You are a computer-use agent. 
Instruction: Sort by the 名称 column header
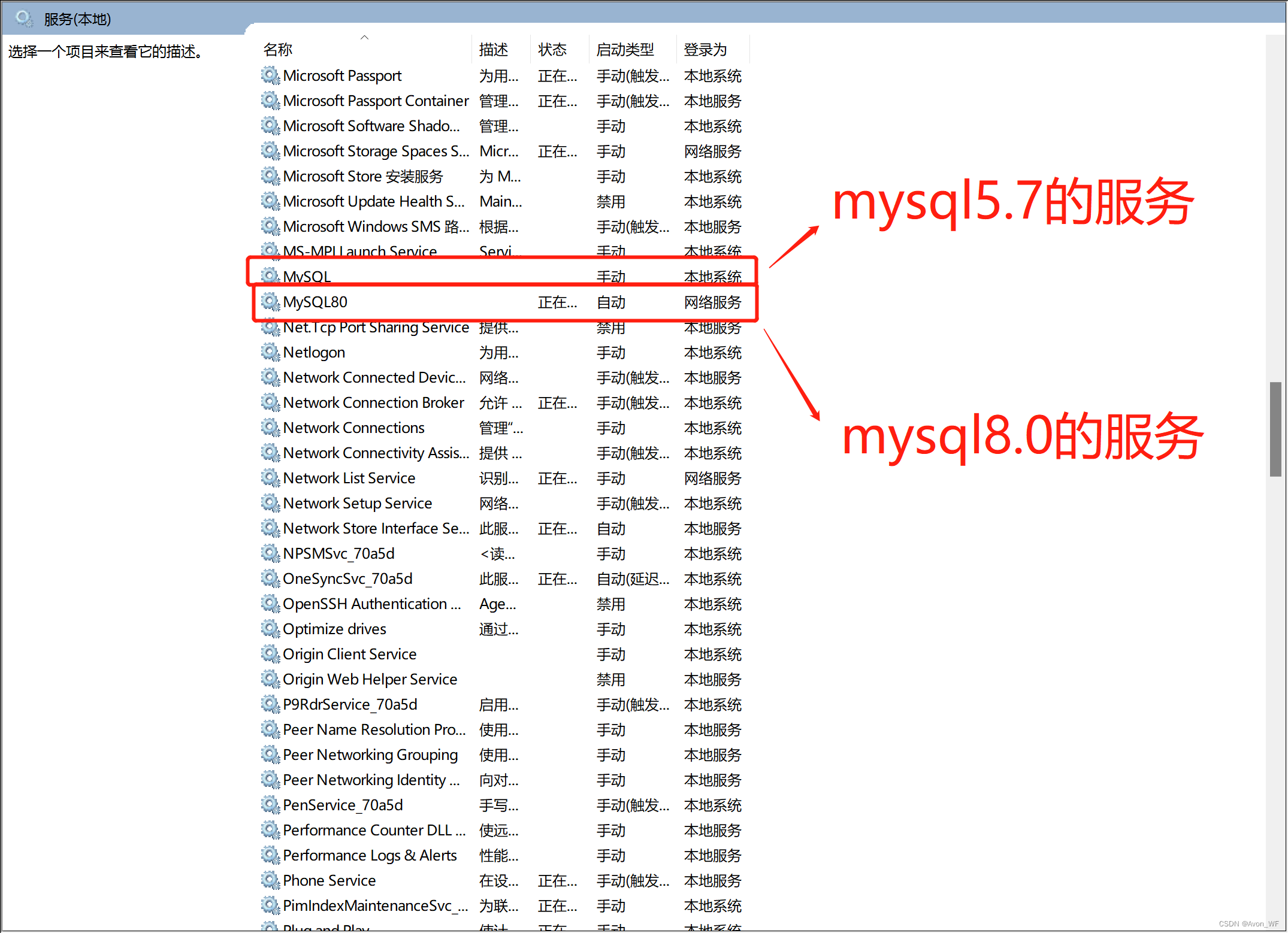click(278, 50)
